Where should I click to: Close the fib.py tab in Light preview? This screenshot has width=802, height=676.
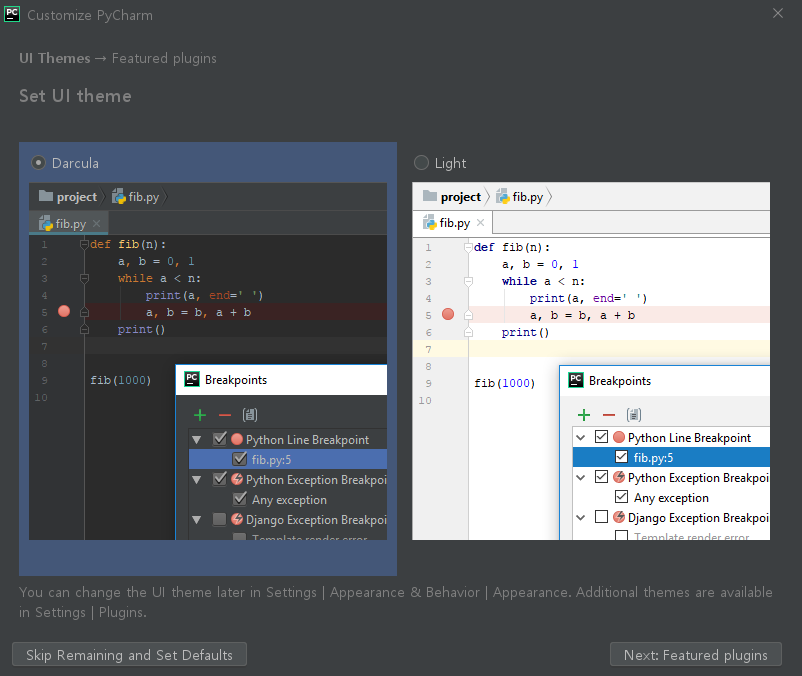(480, 222)
